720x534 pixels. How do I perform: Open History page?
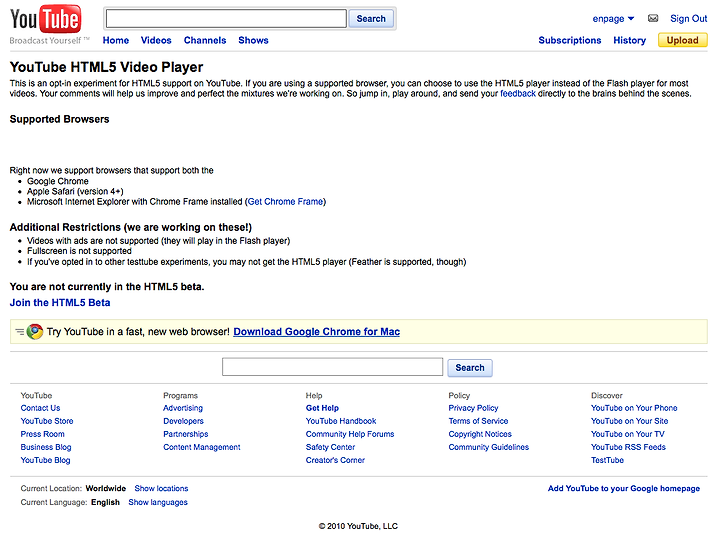(x=630, y=40)
